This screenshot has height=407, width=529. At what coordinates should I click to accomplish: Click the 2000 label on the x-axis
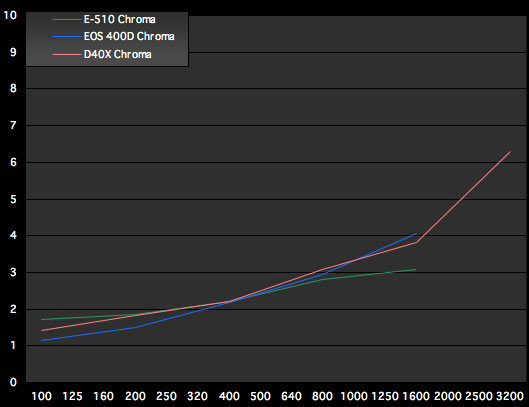447,396
